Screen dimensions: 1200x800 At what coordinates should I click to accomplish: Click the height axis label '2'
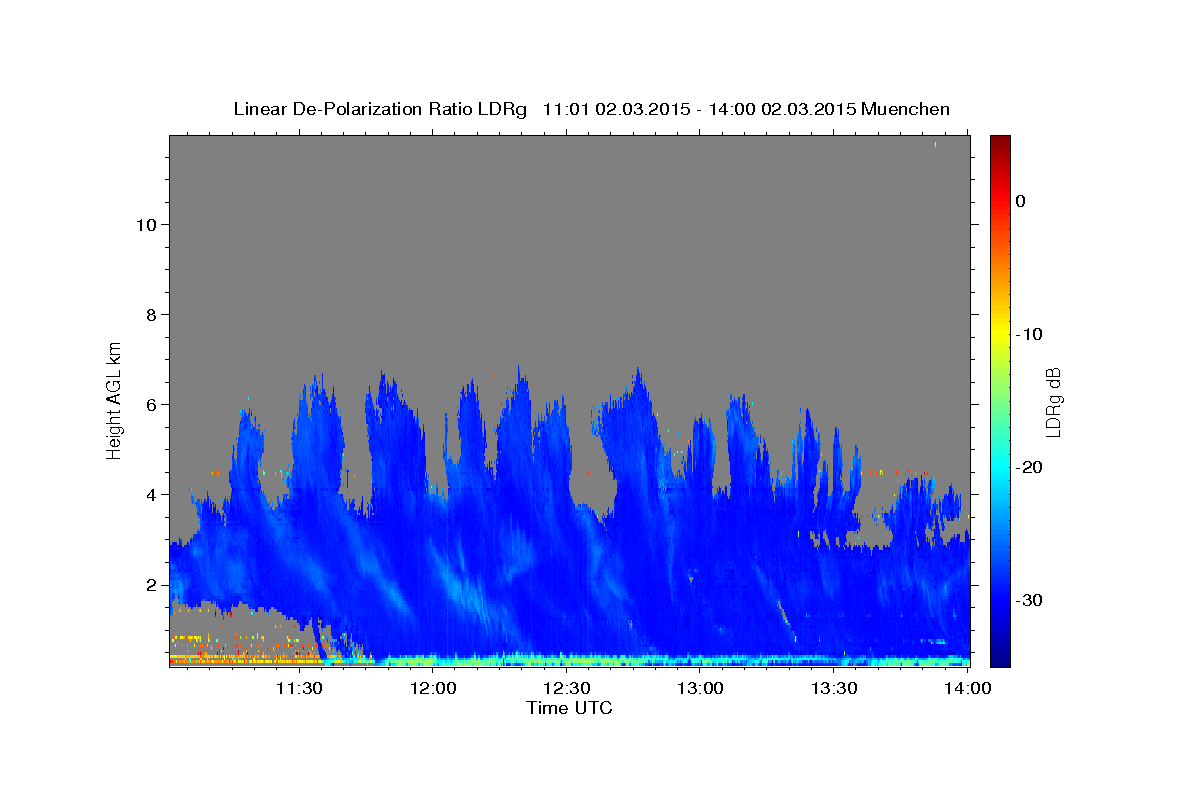click(150, 585)
